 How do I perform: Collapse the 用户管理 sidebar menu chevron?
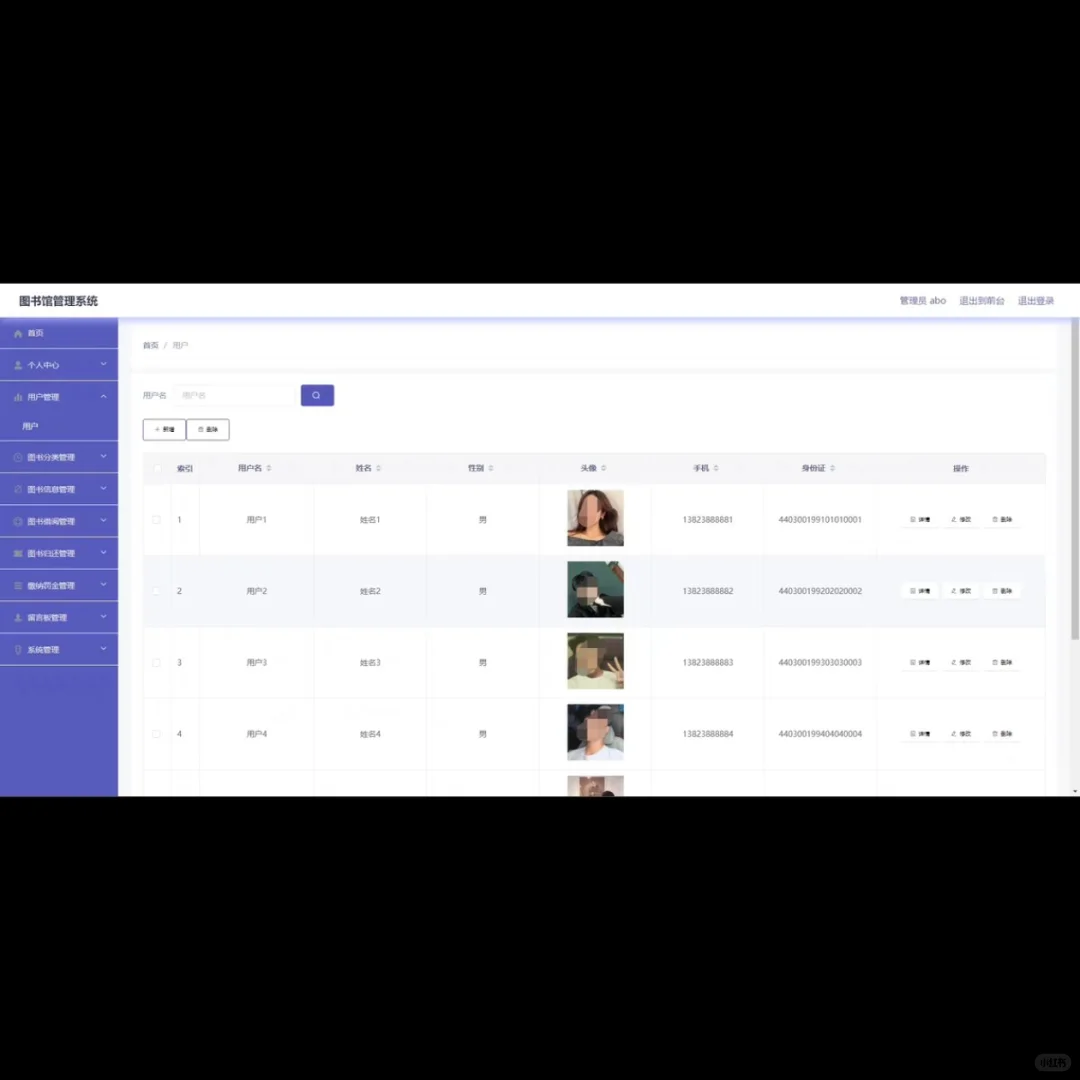[103, 397]
